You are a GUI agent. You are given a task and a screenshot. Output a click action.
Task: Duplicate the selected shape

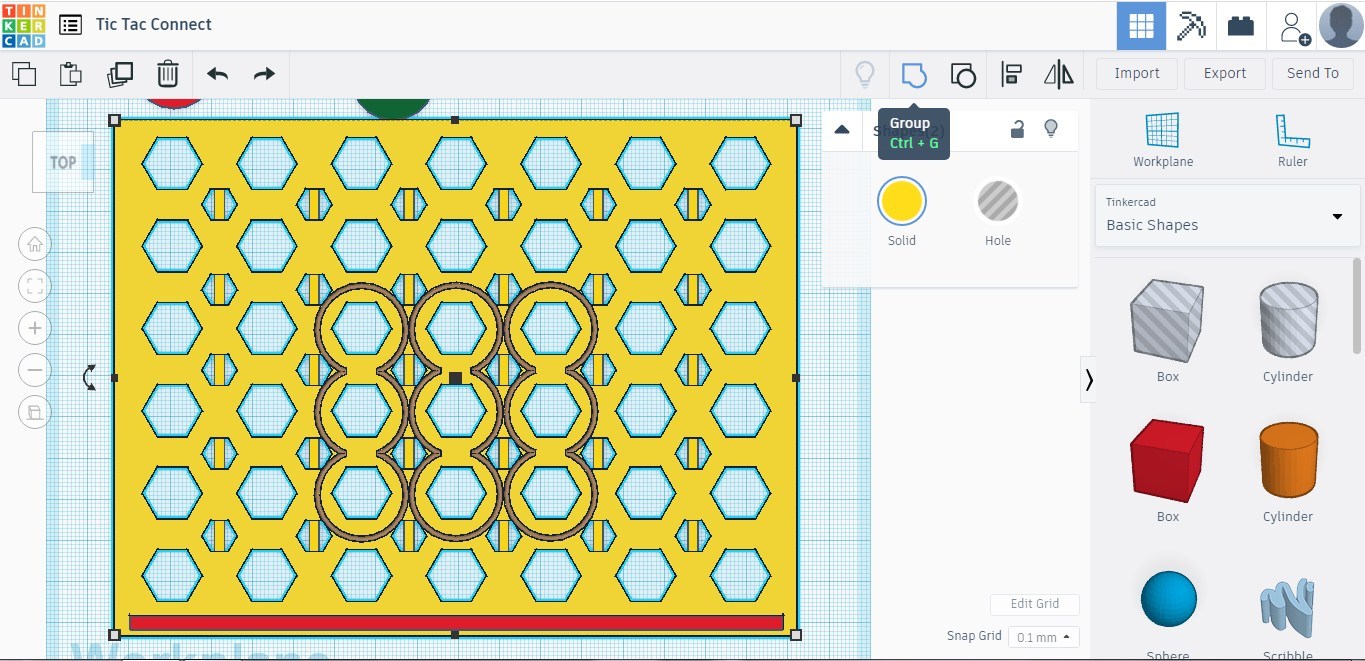pyautogui.click(x=120, y=73)
